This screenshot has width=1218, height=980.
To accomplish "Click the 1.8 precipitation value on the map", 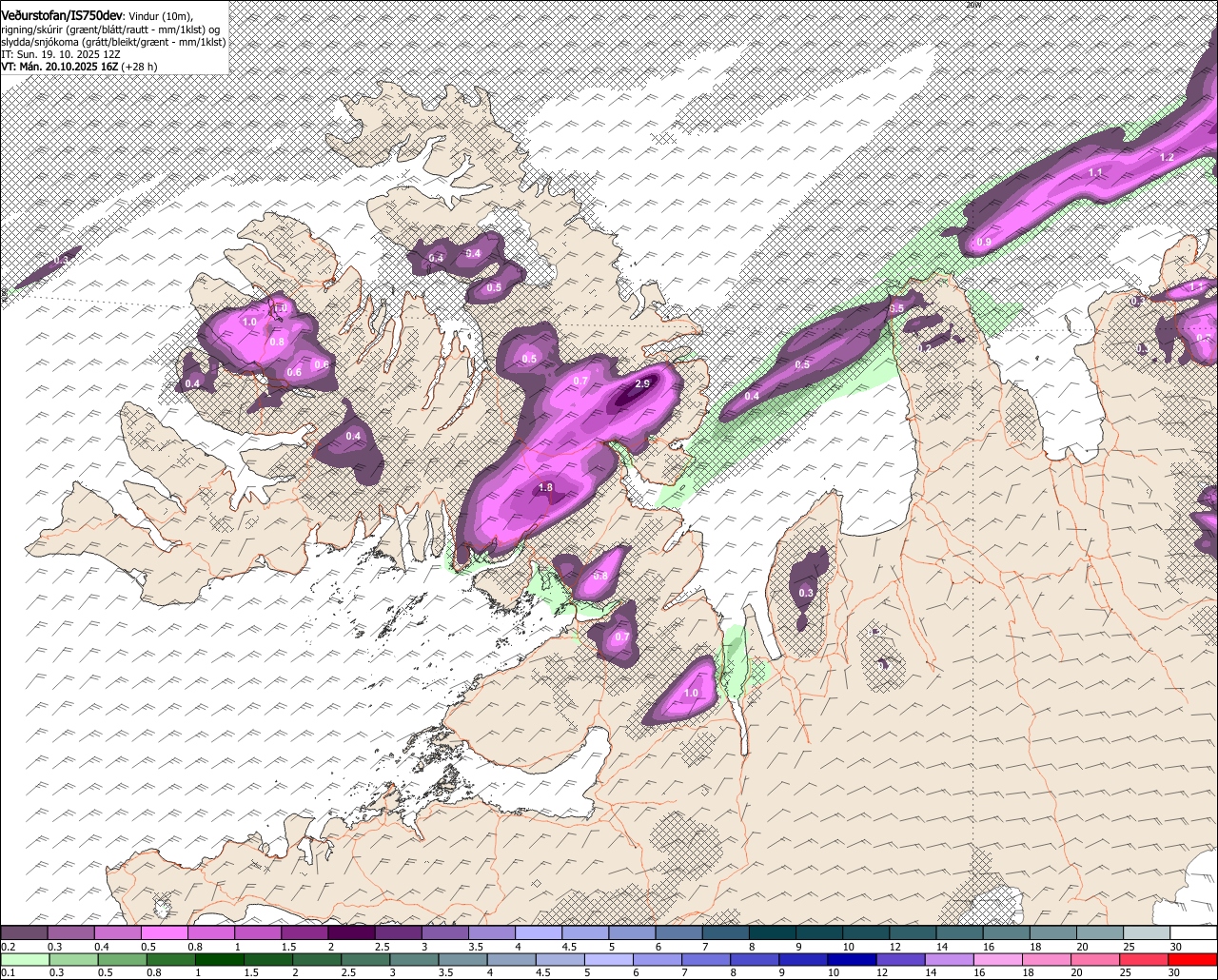I will click(x=545, y=488).
